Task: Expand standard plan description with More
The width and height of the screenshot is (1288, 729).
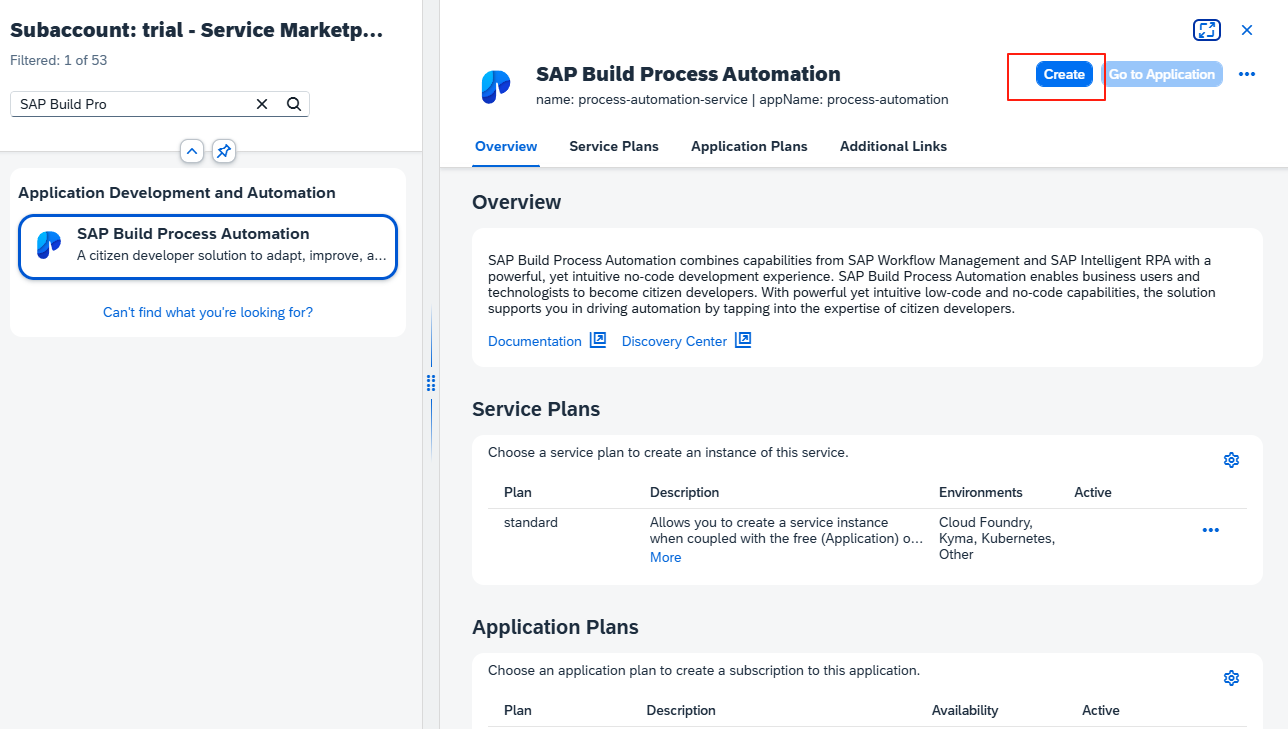Action: coord(665,557)
